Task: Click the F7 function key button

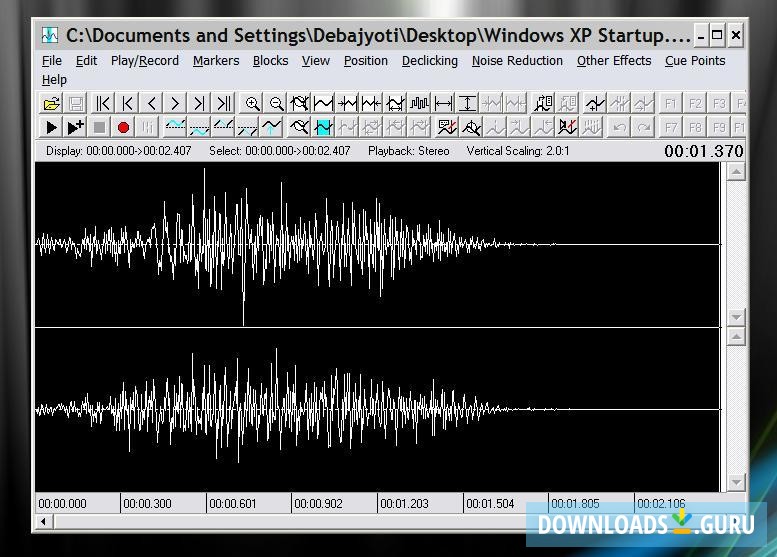Action: point(670,127)
